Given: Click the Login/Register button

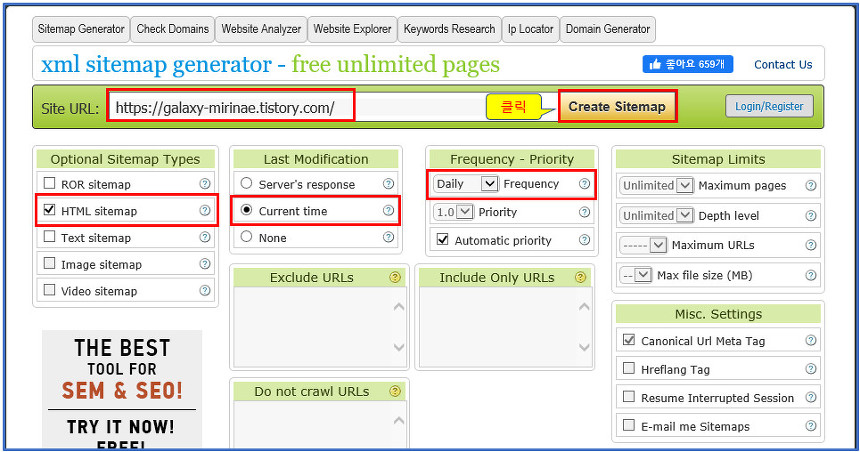Looking at the screenshot, I should 769,106.
